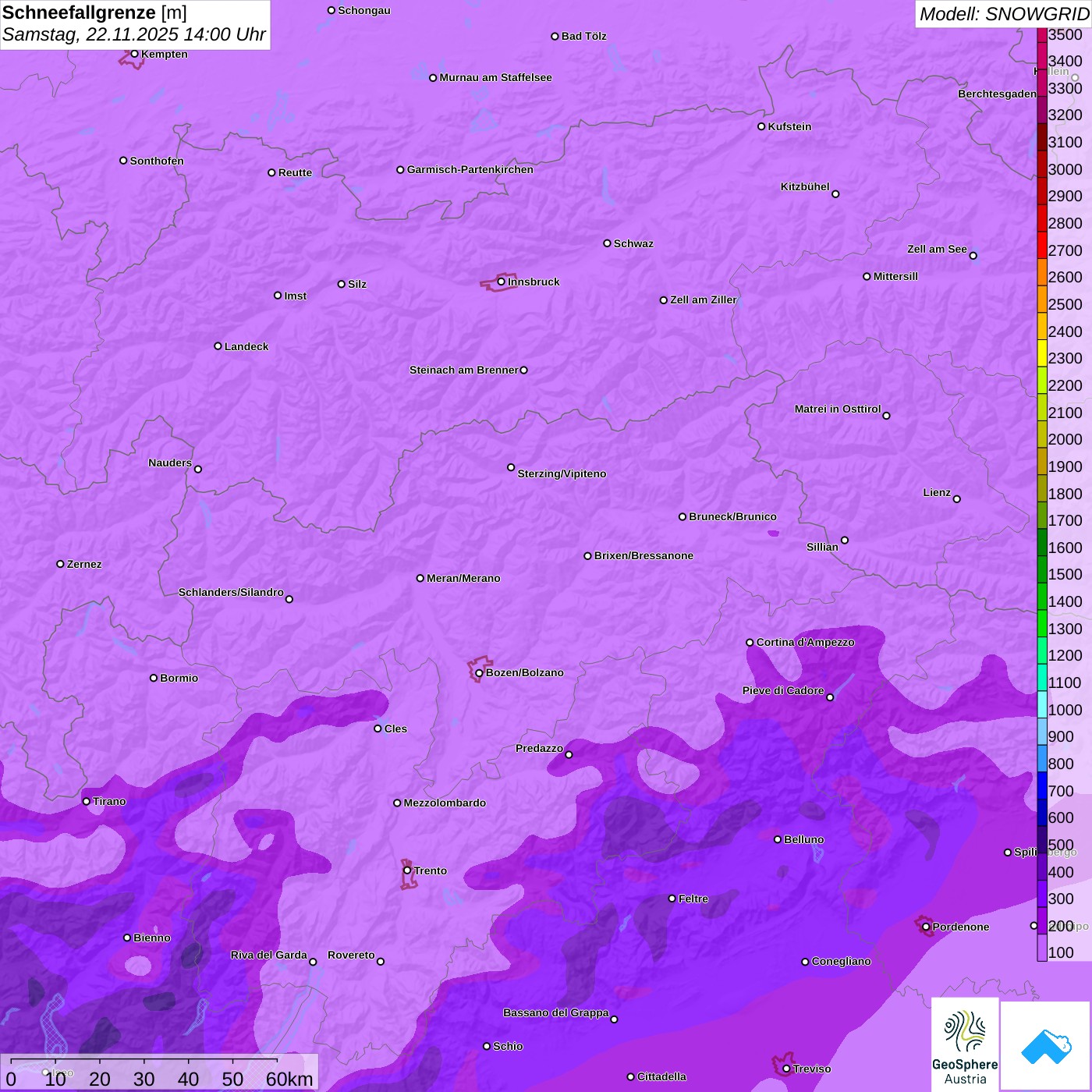Click the Kitzbühel label

coord(805,186)
